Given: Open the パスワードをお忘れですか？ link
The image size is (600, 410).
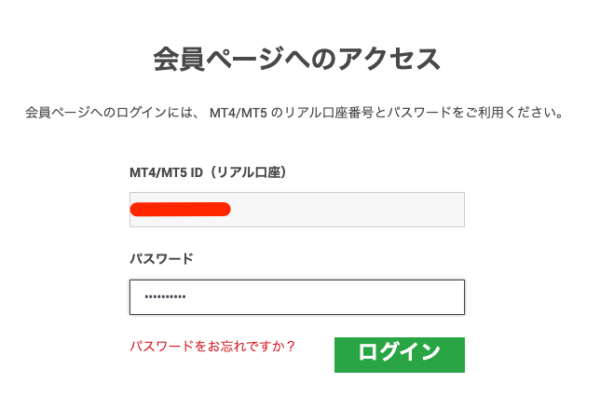Looking at the screenshot, I should (x=212, y=346).
